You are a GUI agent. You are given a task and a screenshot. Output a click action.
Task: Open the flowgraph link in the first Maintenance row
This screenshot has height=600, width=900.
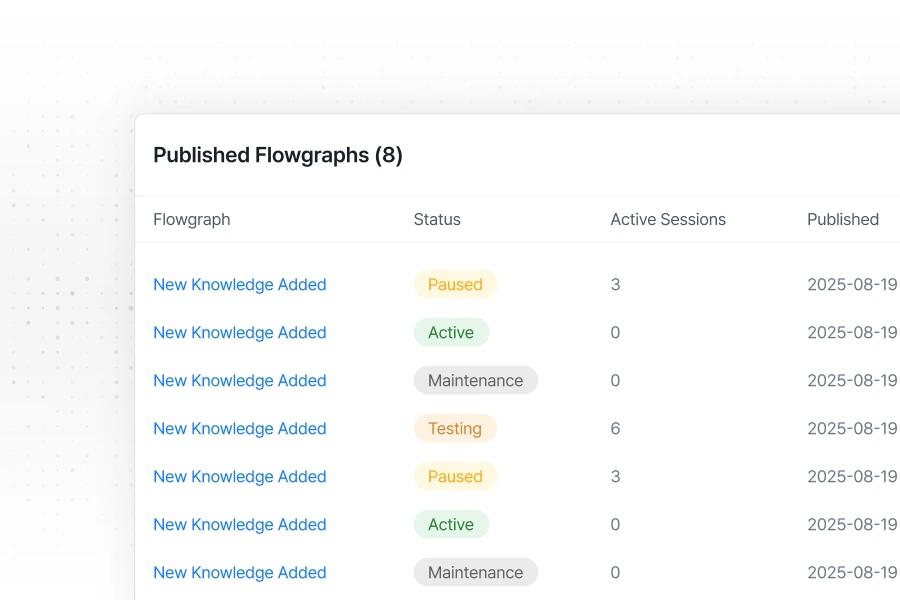(x=239, y=380)
